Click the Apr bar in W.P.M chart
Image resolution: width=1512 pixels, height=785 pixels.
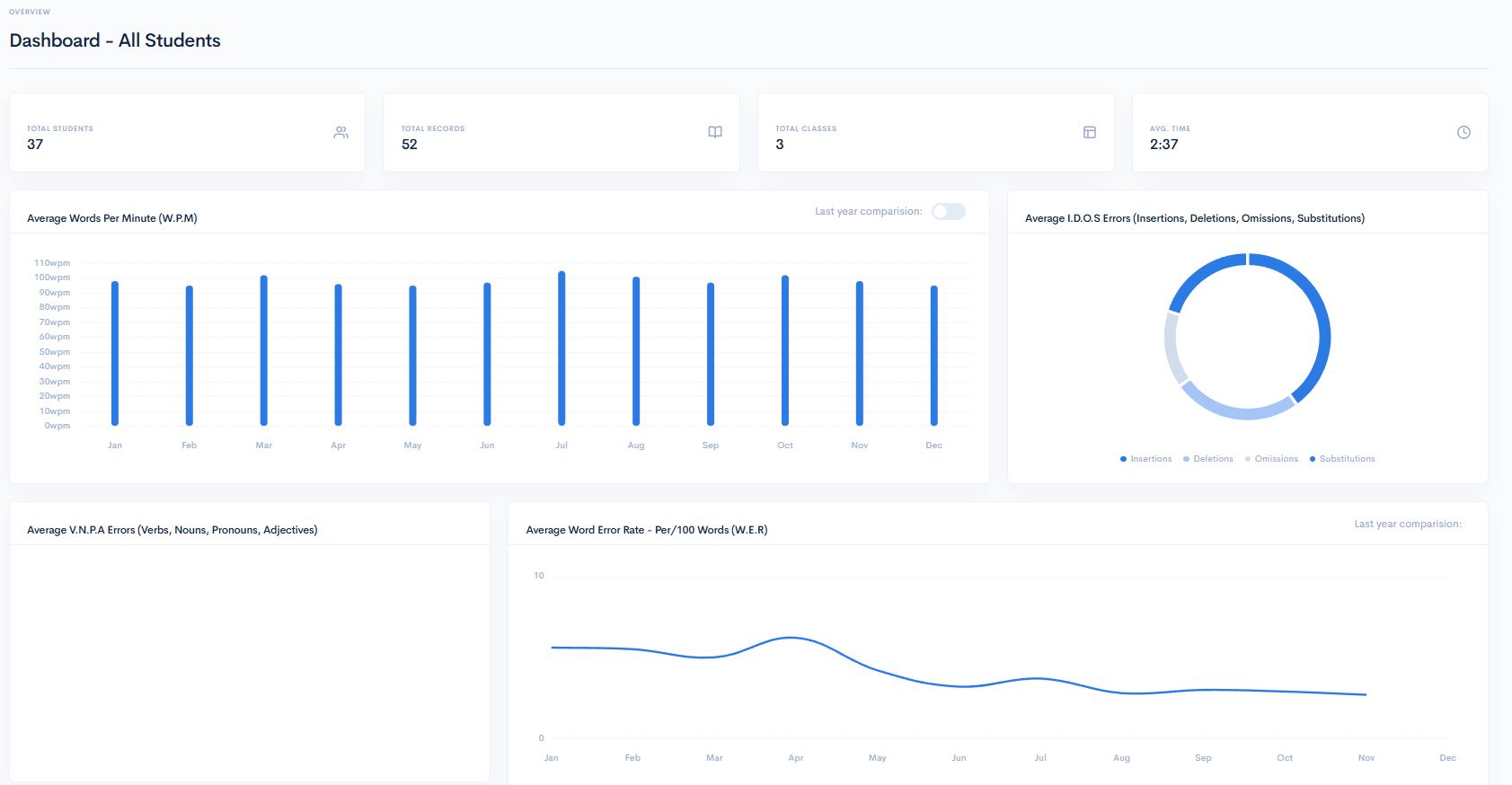tap(339, 355)
